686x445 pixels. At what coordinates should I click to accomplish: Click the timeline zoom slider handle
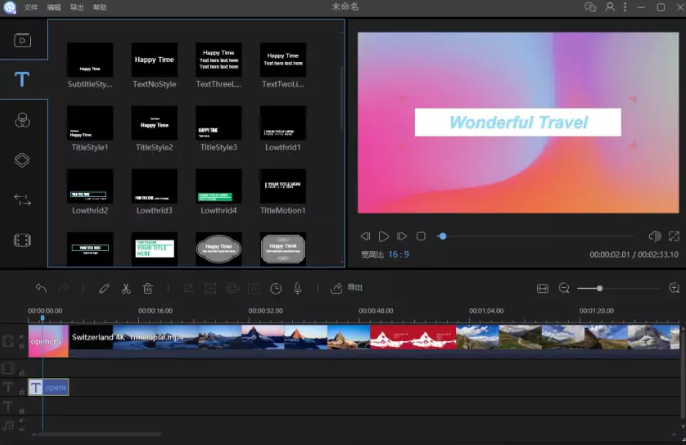[599, 288]
